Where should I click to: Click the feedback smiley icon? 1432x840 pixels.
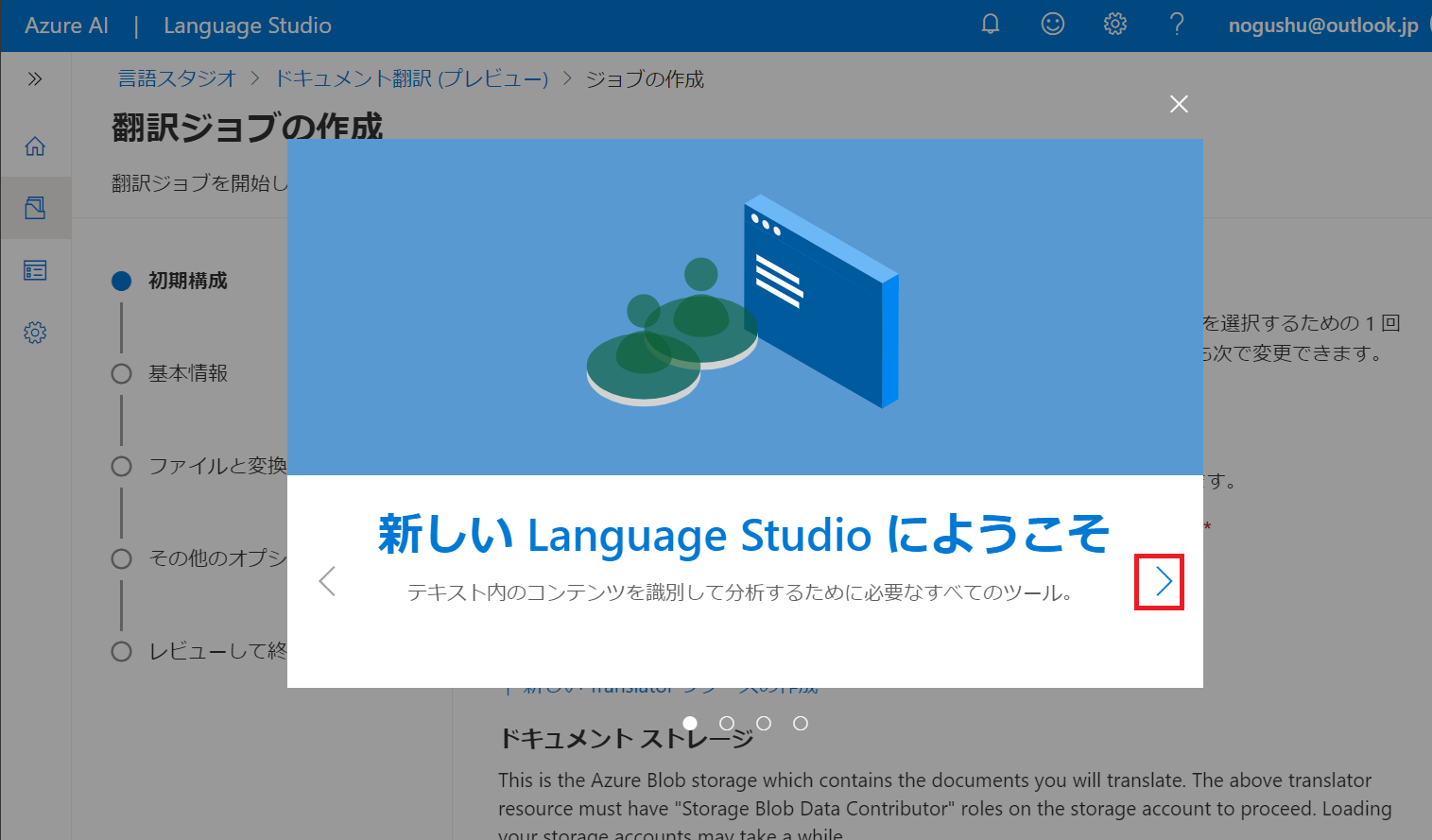tap(1053, 25)
